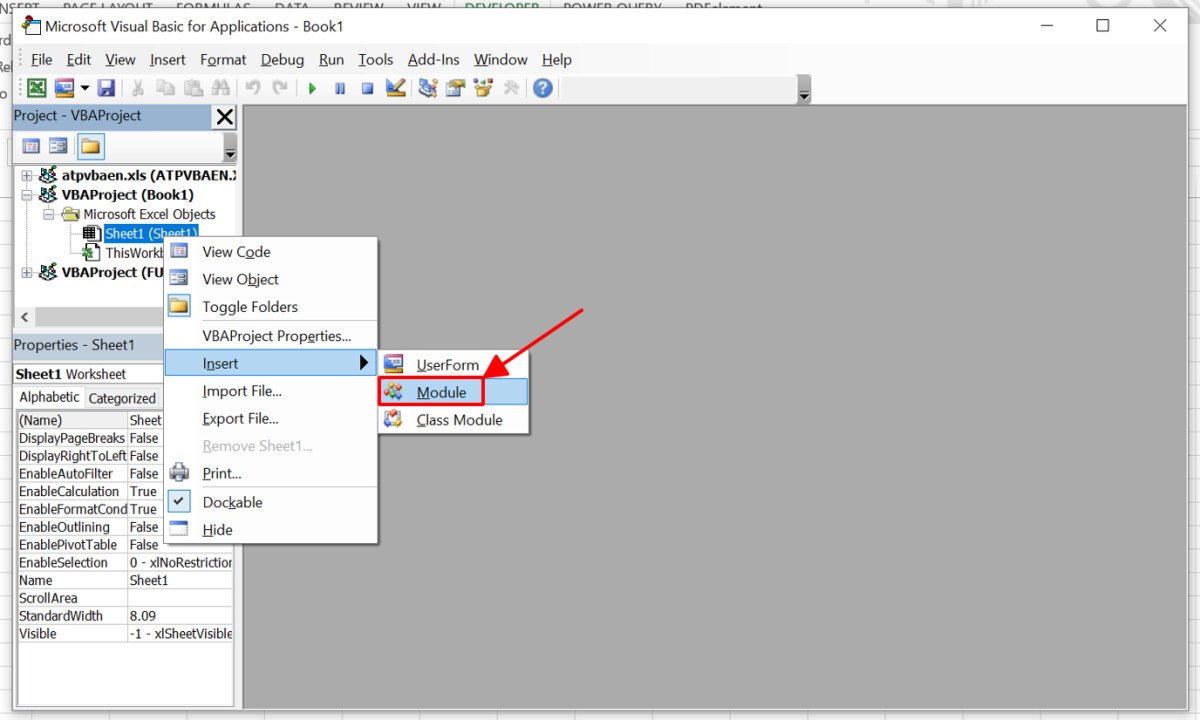The height and width of the screenshot is (720, 1200).
Task: Click the Toolbox wrench icon
Action: click(511, 88)
